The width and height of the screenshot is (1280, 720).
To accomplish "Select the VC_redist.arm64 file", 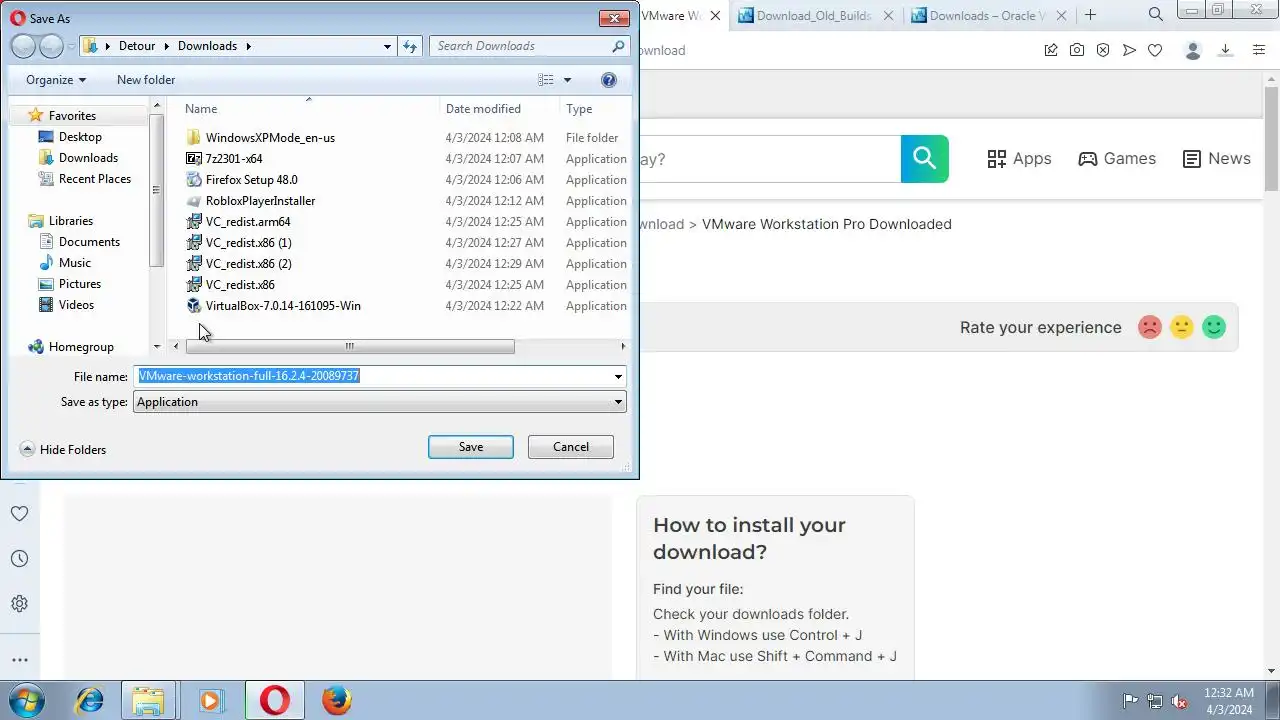I will coord(248,222).
